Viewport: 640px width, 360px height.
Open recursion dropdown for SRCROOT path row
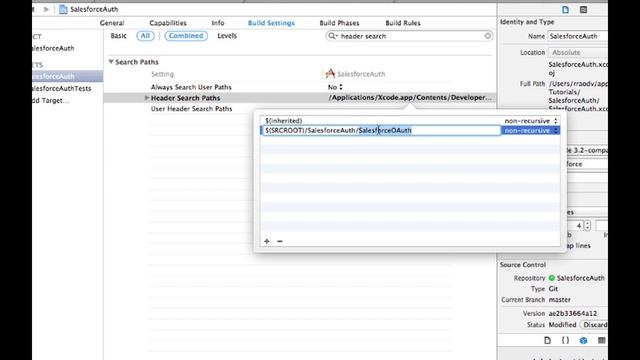(x=531, y=131)
